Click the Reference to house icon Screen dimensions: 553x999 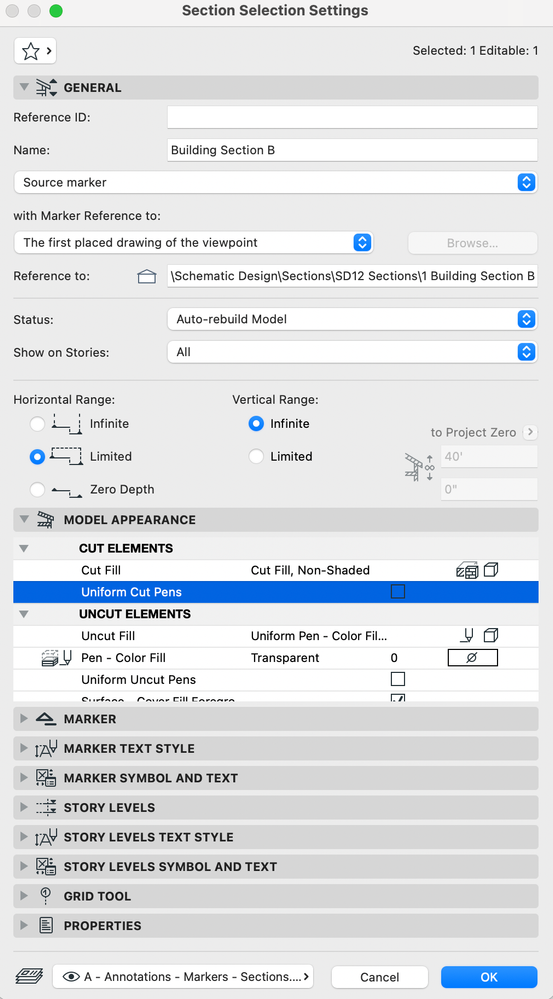point(147,277)
